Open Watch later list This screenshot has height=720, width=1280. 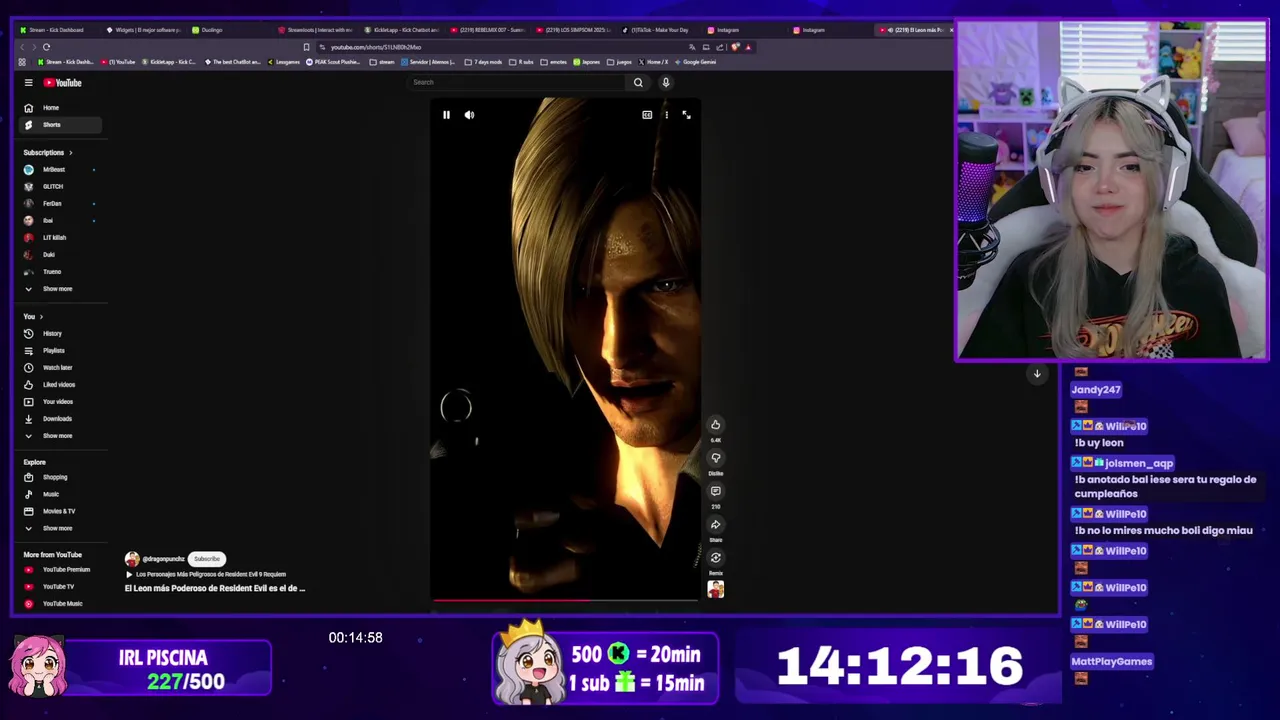(59, 368)
